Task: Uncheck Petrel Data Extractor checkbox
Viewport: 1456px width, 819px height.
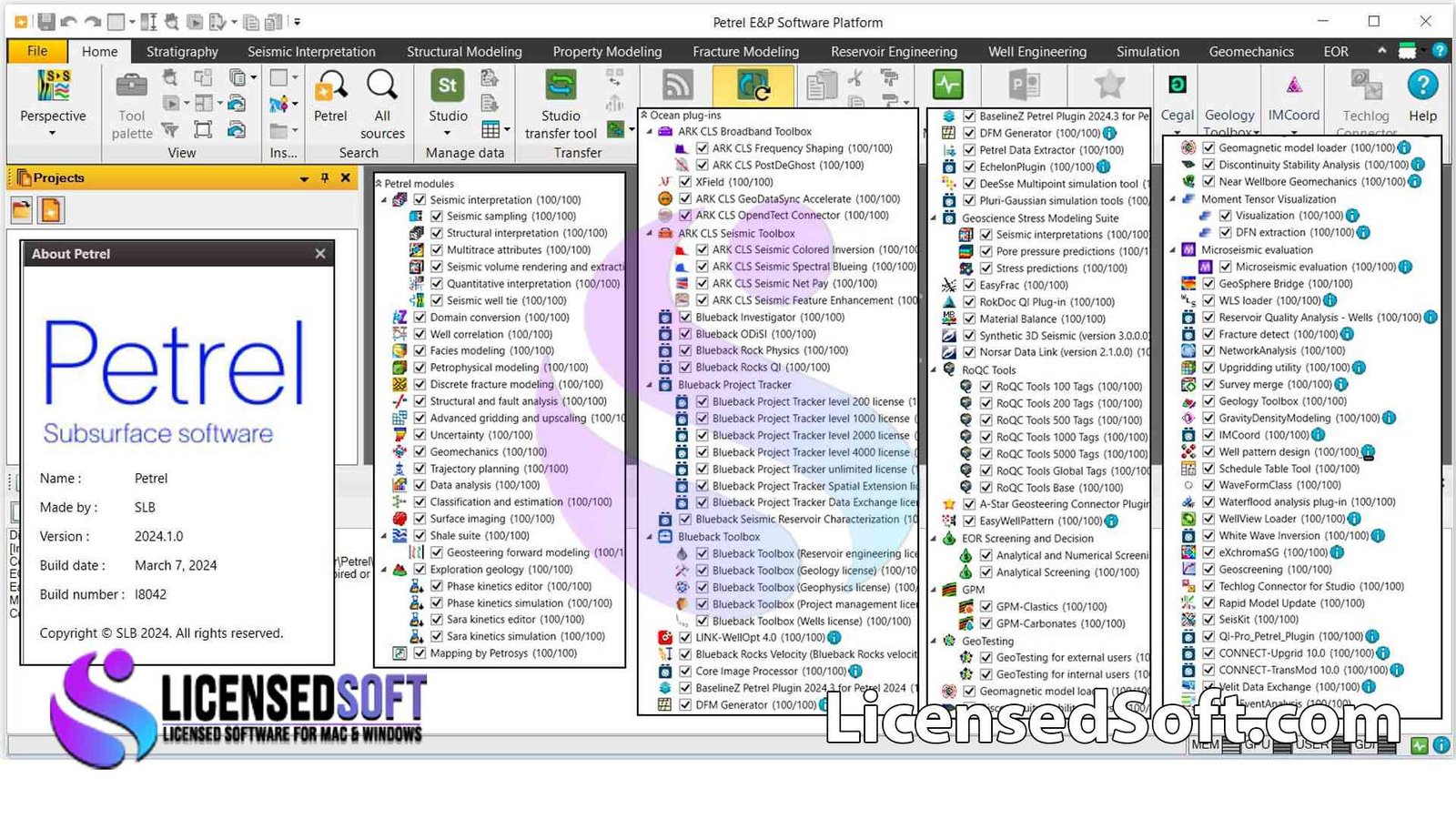Action: [x=969, y=150]
